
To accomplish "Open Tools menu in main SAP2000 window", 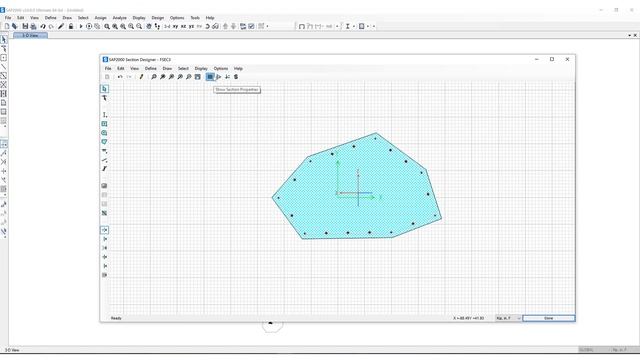I will click(195, 18).
